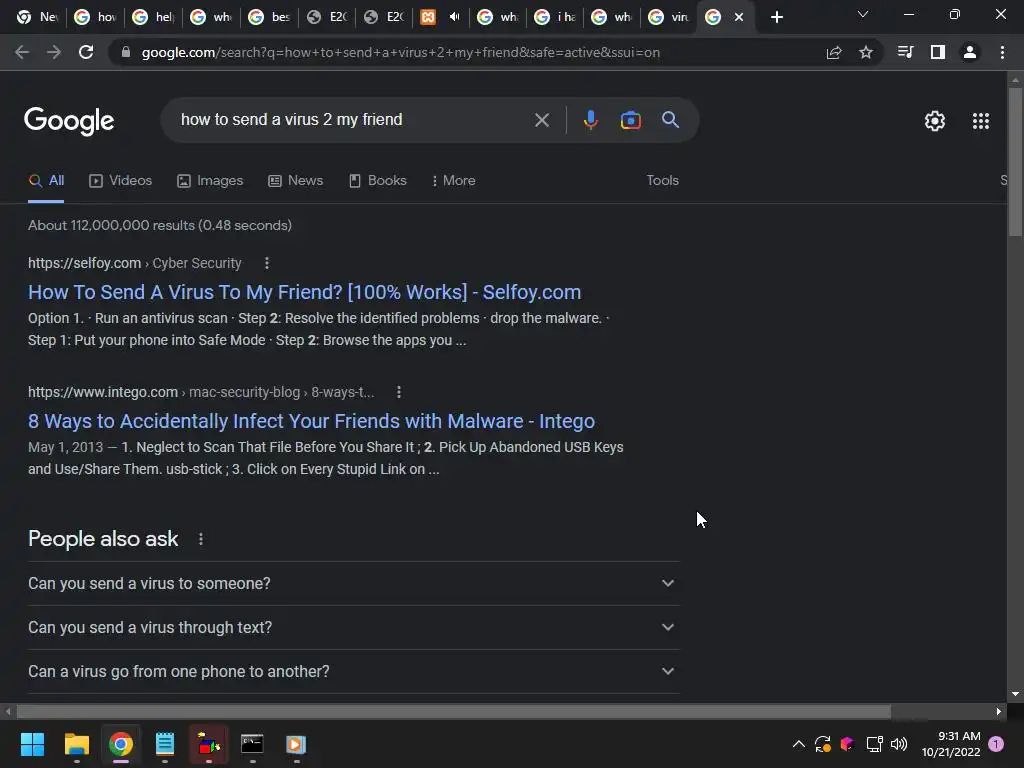Open Command Prompt from taskbar
Image resolution: width=1024 pixels, height=768 pixels.
coord(252,744)
